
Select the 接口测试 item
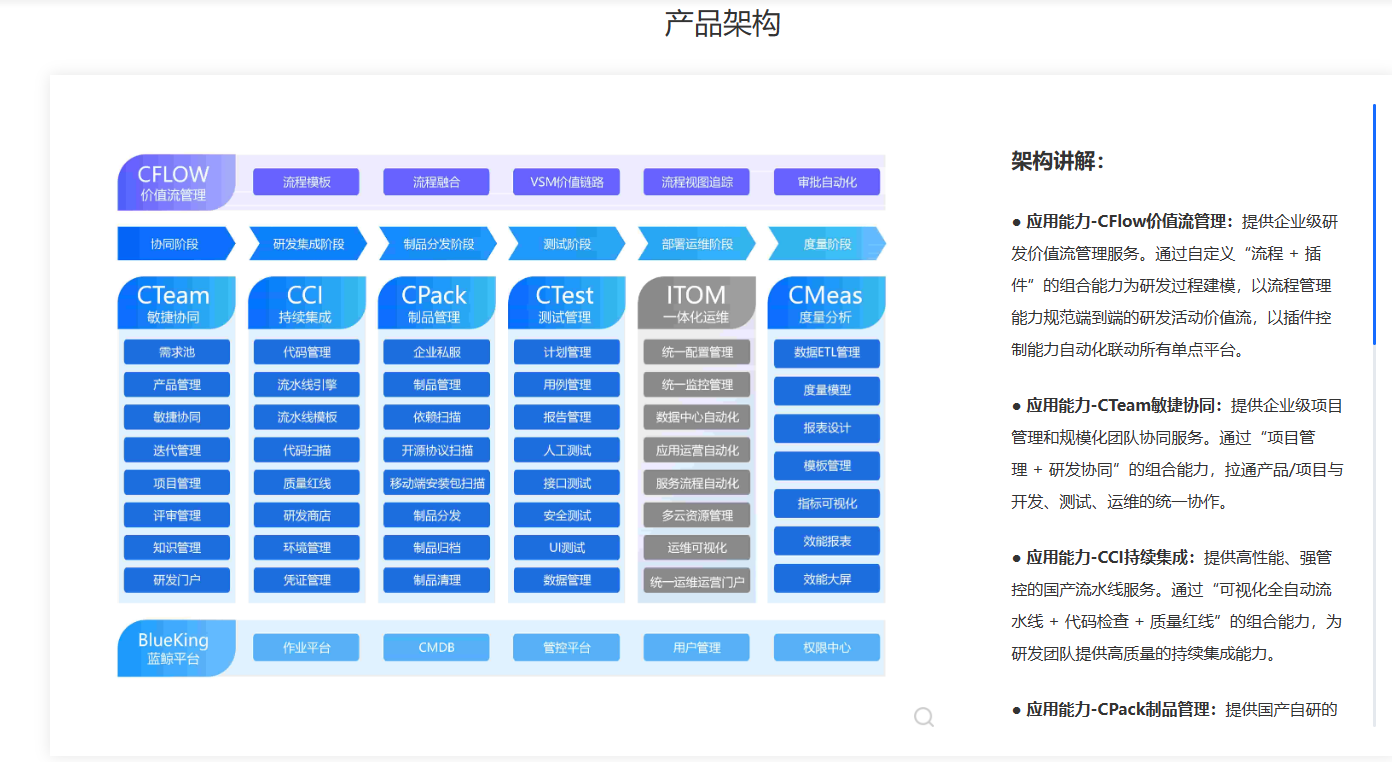click(567, 483)
